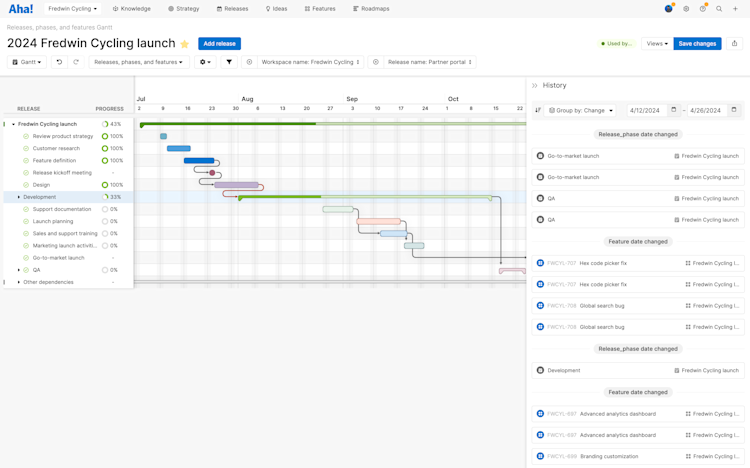Expand Other dependencies row
Viewport: 750px width, 468px height.
point(19,282)
